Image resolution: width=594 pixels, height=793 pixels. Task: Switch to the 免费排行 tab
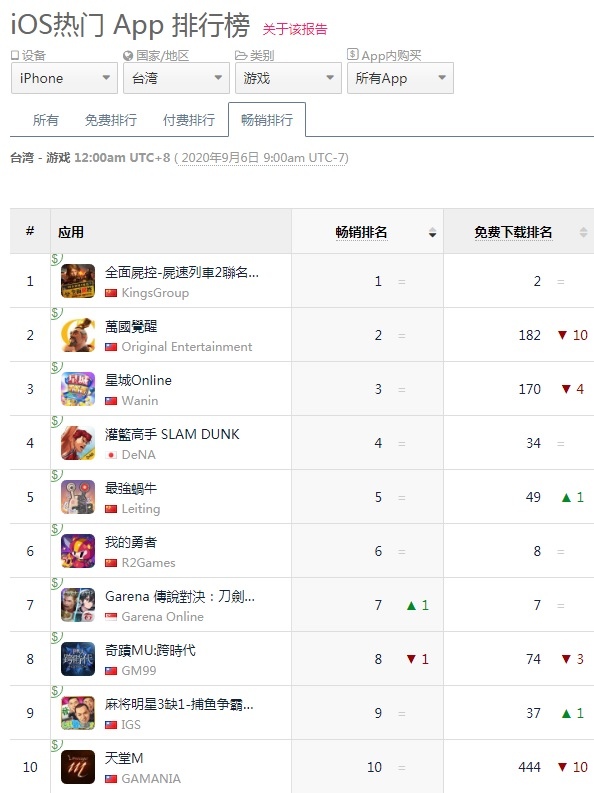click(111, 120)
